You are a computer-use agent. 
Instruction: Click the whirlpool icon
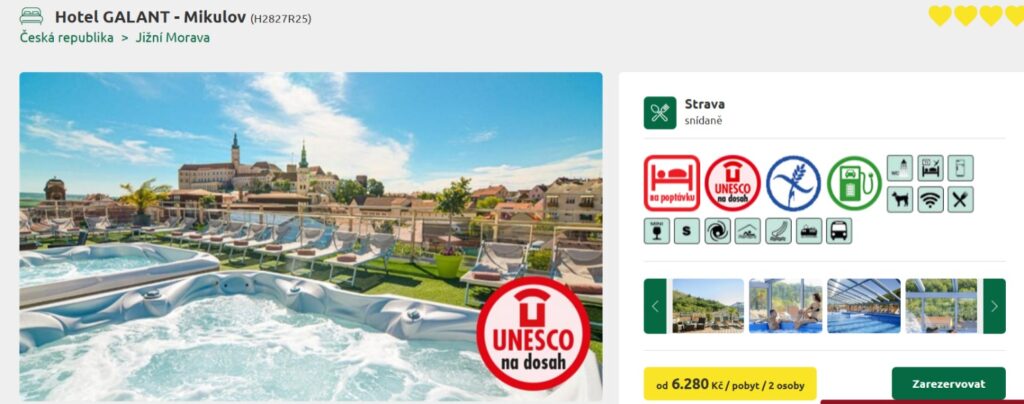717,231
